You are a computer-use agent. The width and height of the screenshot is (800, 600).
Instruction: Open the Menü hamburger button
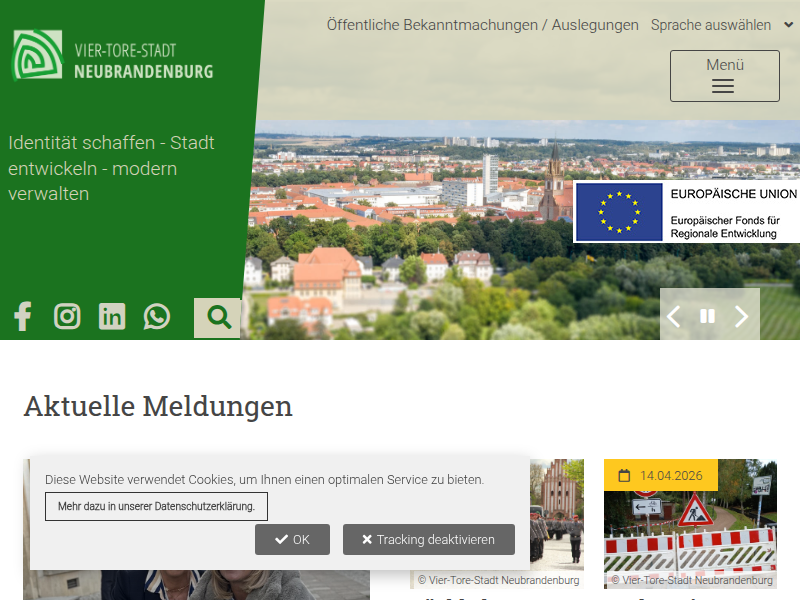tap(724, 76)
